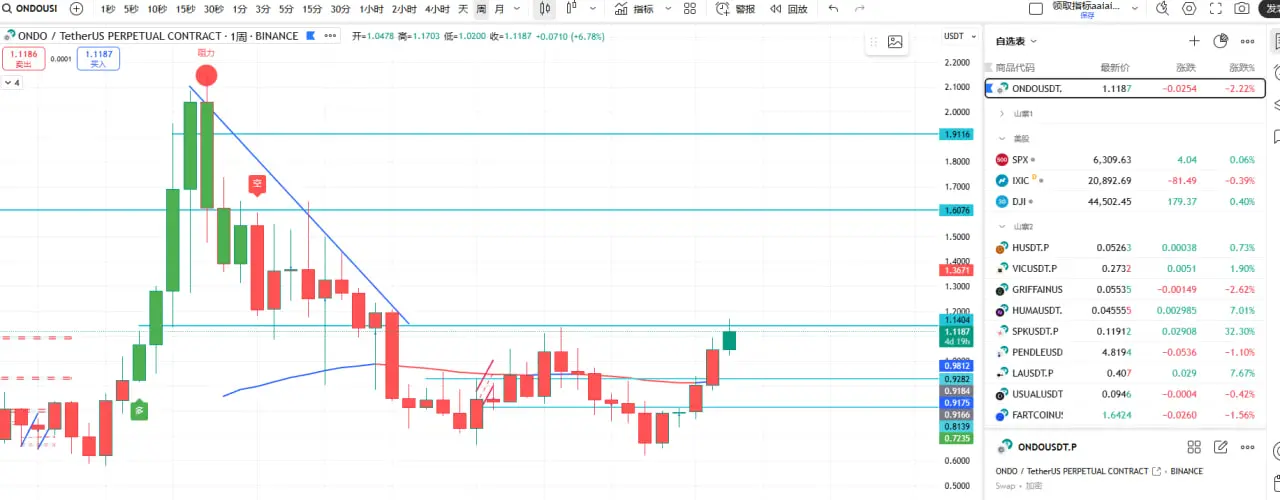
Task: Click the hollow candles chart type icon
Action: (571, 8)
